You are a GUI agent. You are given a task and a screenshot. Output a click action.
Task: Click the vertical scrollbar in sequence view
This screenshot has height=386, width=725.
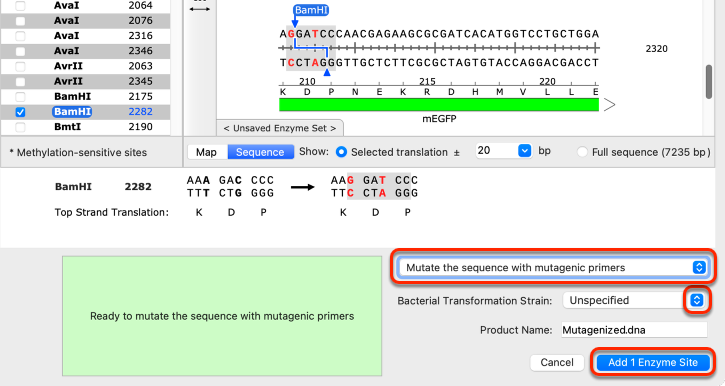pyautogui.click(x=708, y=81)
